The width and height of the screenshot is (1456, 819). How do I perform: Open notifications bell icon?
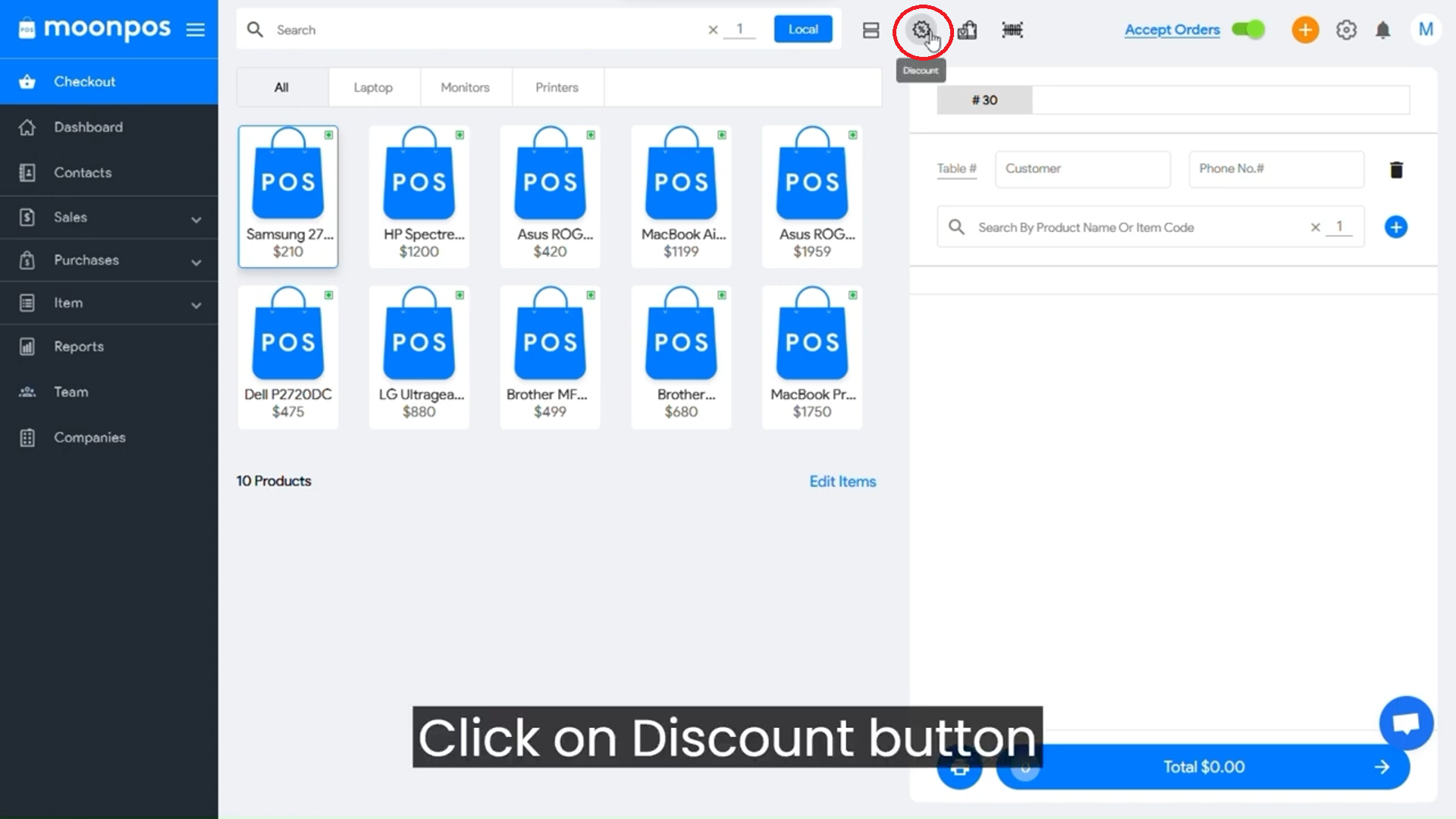pyautogui.click(x=1383, y=30)
